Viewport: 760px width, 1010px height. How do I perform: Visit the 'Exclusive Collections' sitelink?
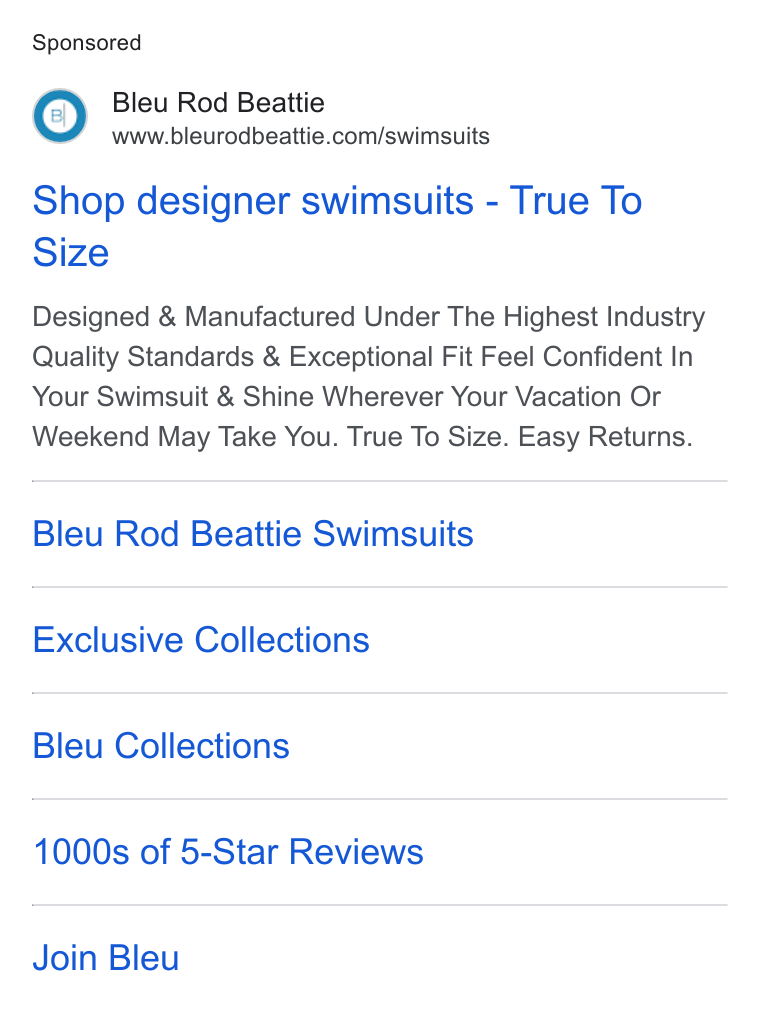click(x=201, y=640)
